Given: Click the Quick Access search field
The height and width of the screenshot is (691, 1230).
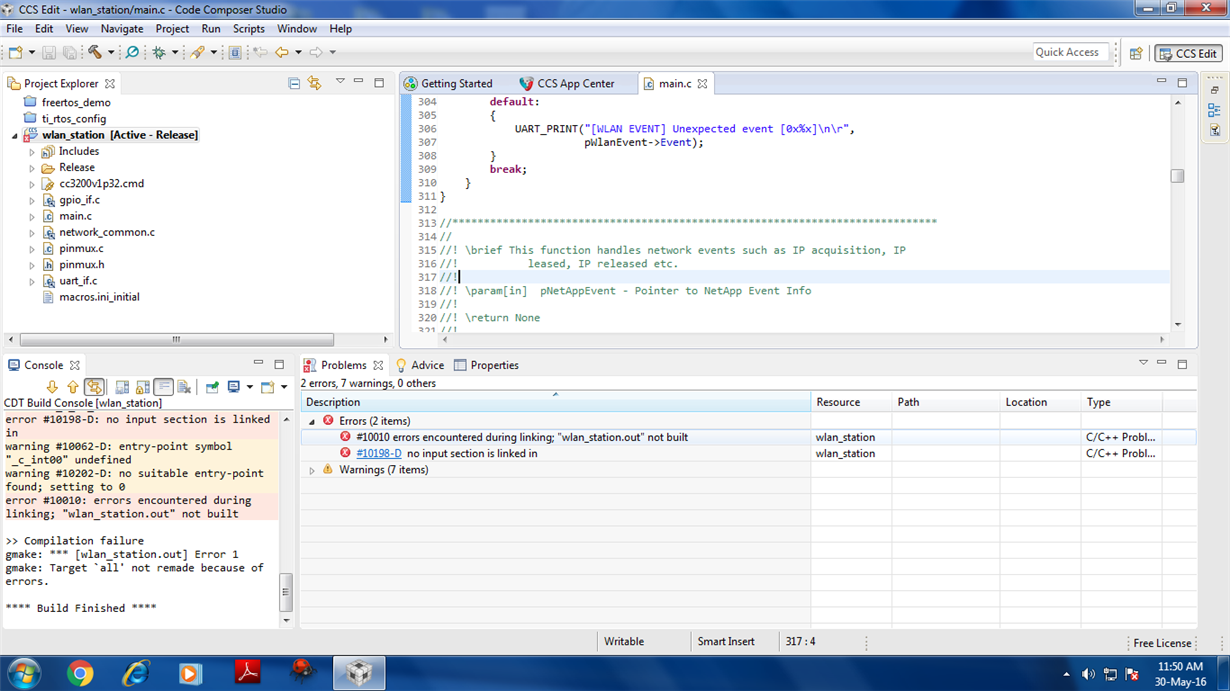Looking at the screenshot, I should coord(1071,53).
